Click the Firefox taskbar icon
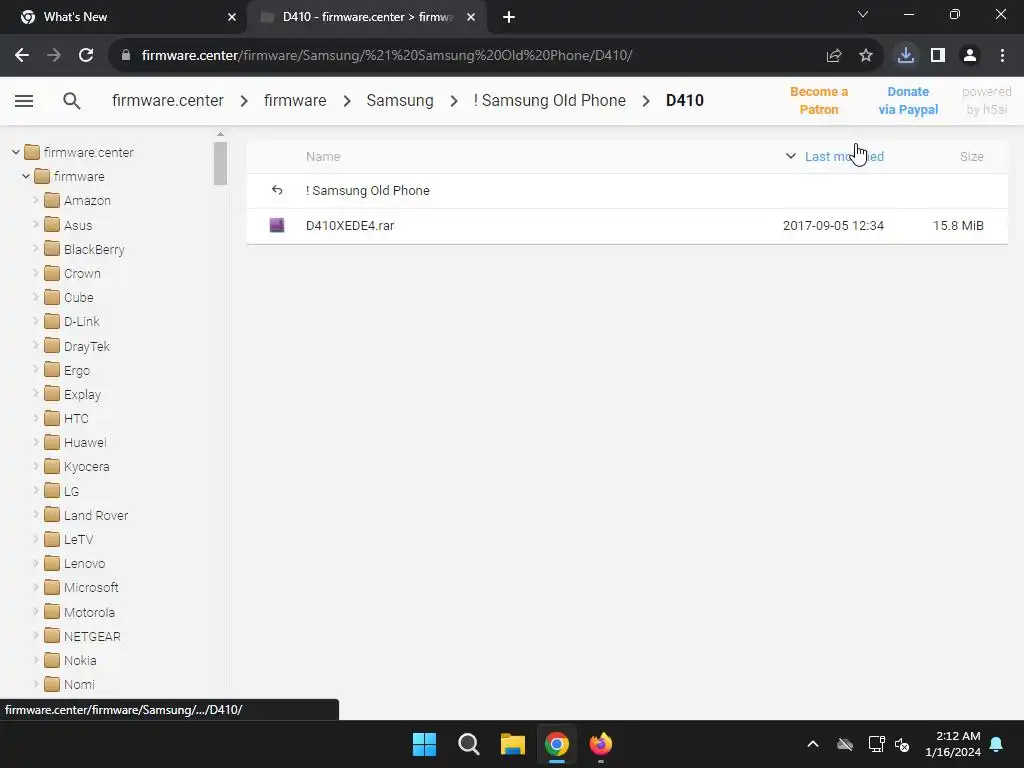 tap(601, 744)
